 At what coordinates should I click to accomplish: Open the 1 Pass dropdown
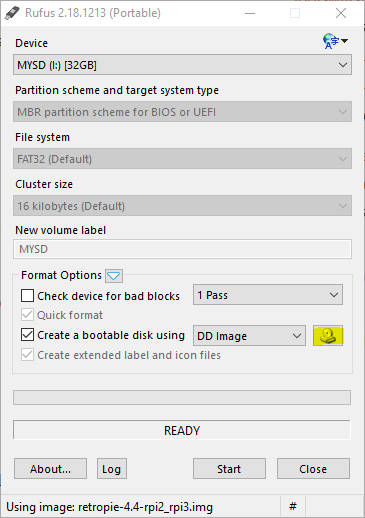268,295
